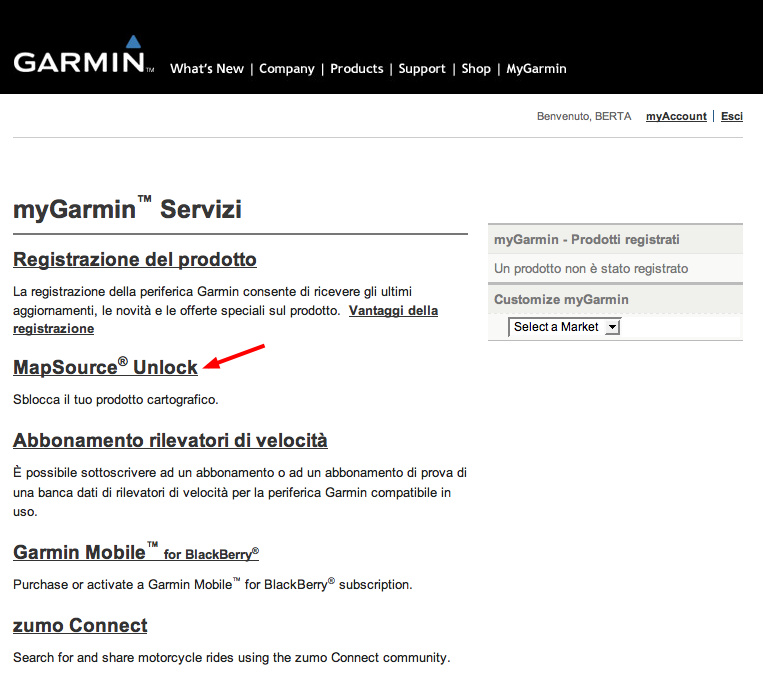Screen dimensions: 763x689
Task: Click the zumo Connect community description text
Action: [x=232, y=657]
